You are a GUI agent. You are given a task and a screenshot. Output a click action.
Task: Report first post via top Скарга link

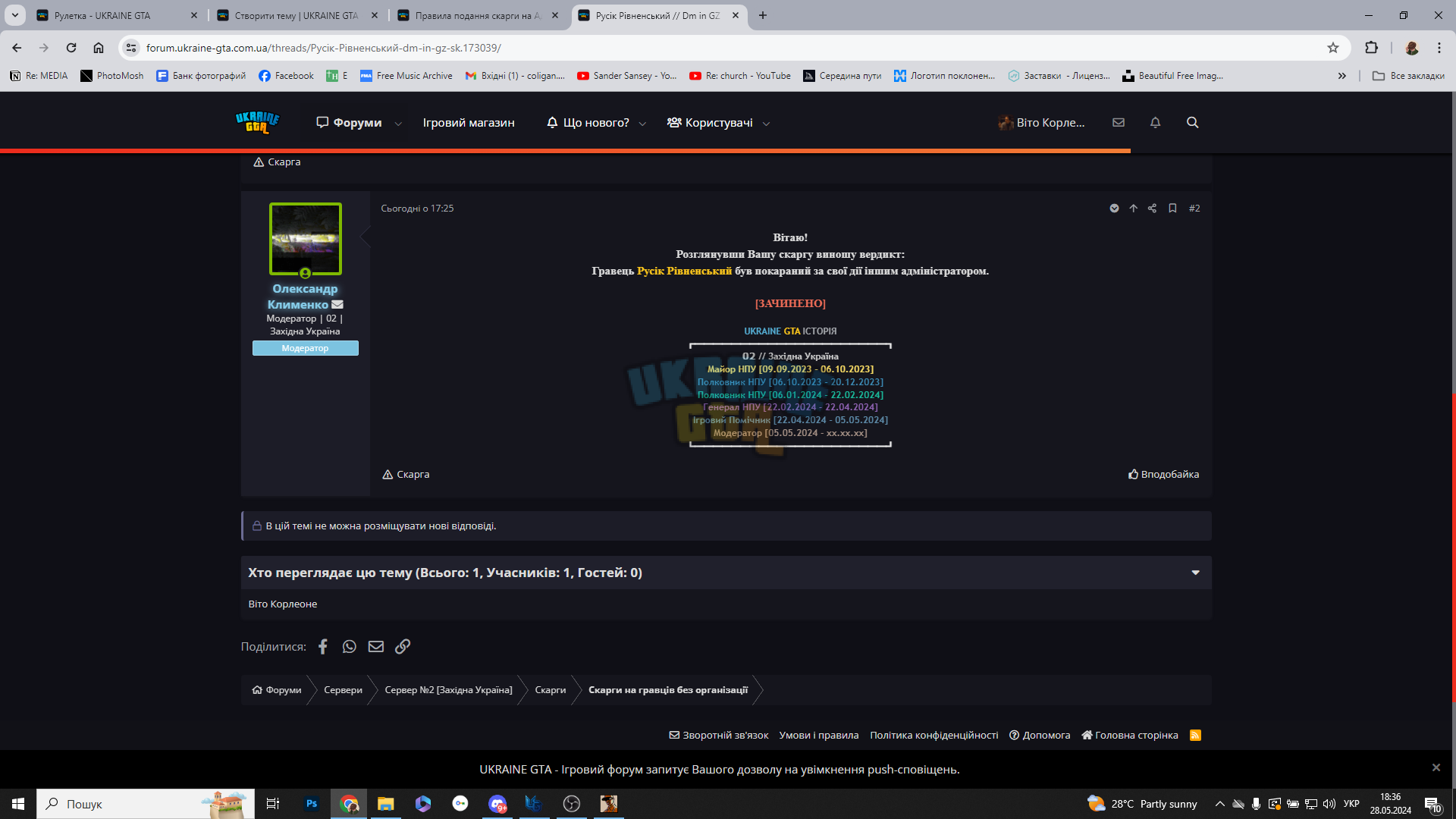click(x=277, y=162)
